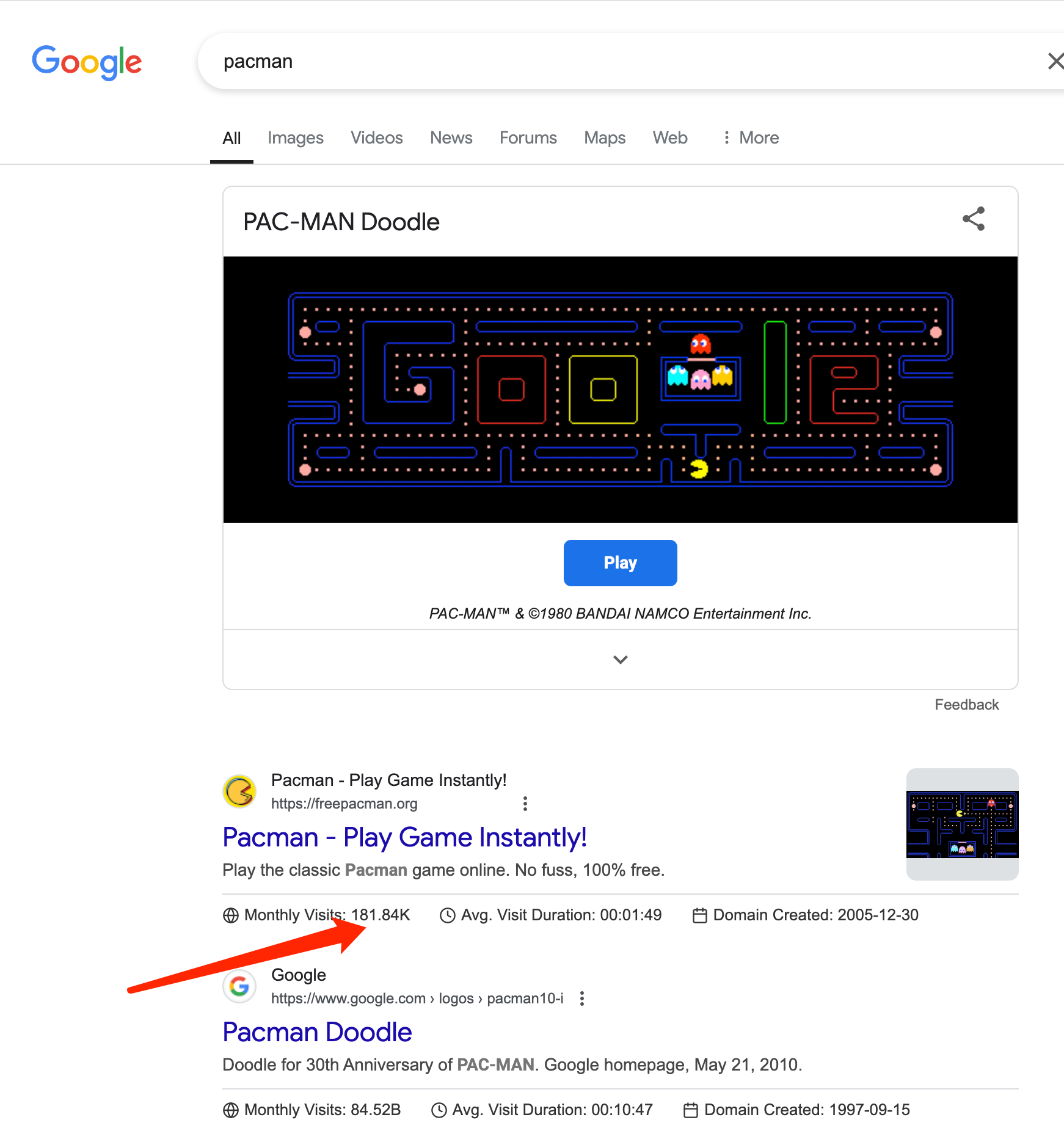Open the Pacman Doodle result link

point(317,1032)
